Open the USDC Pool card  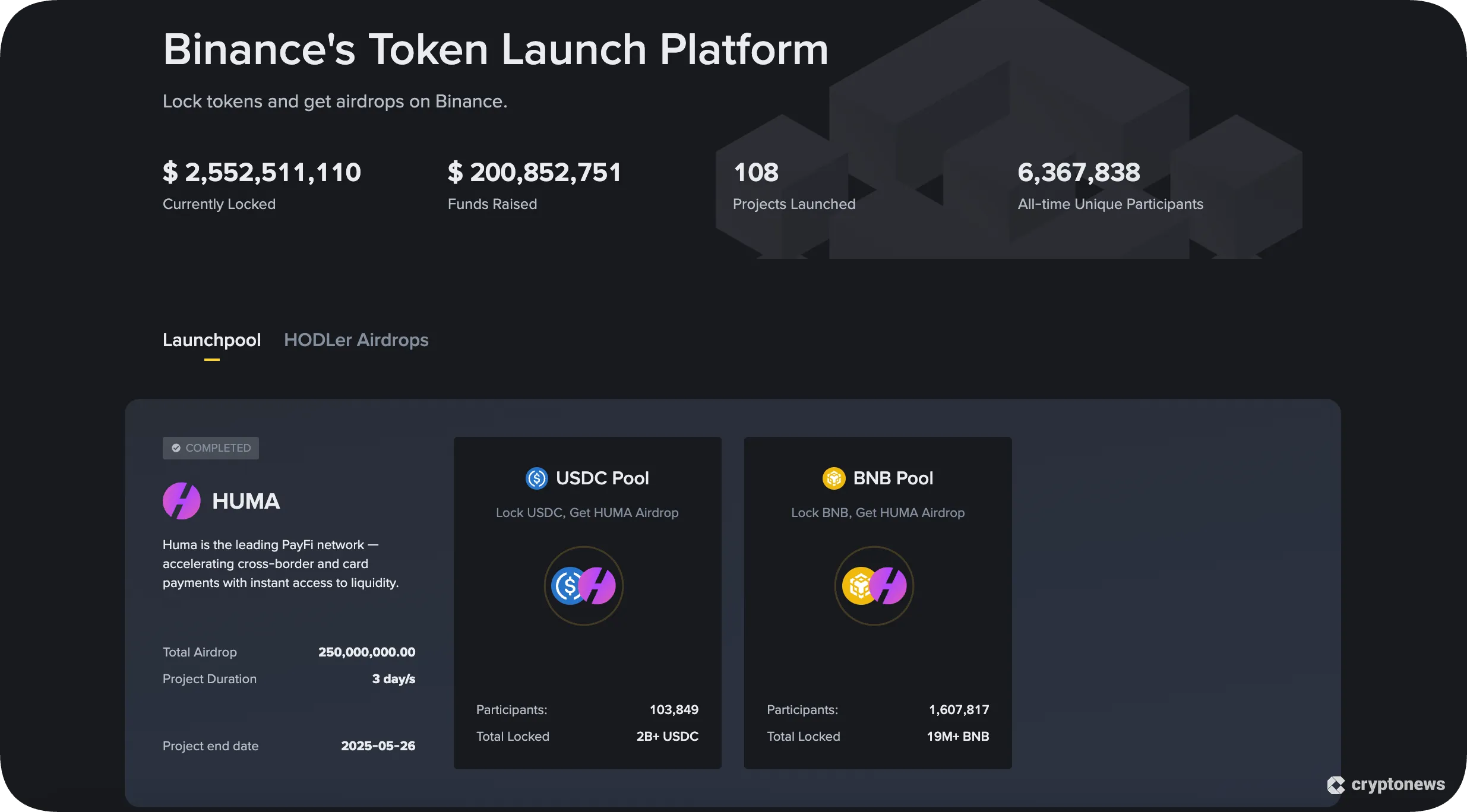tap(587, 602)
